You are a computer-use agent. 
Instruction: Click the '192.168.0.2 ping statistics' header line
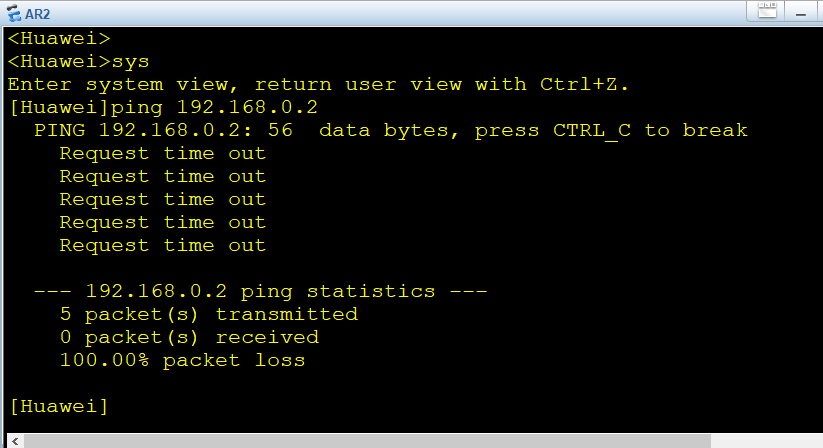pyautogui.click(x=261, y=291)
